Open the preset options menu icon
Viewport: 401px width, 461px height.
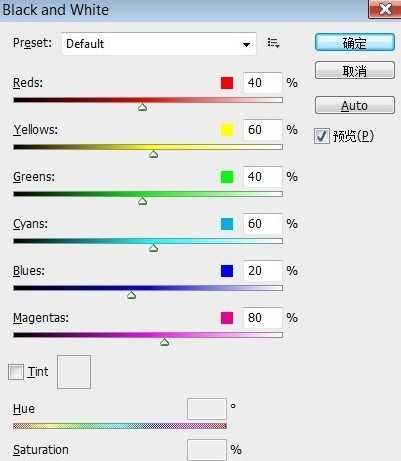pos(273,43)
